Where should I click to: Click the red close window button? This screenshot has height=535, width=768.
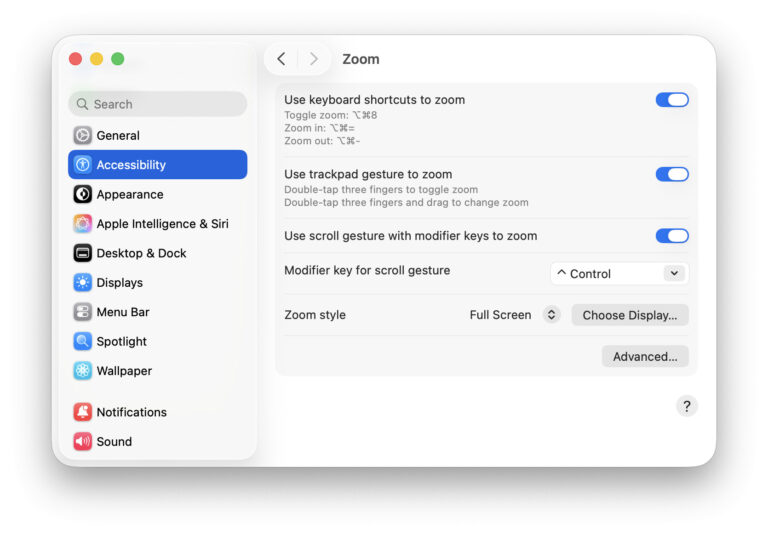click(x=75, y=59)
